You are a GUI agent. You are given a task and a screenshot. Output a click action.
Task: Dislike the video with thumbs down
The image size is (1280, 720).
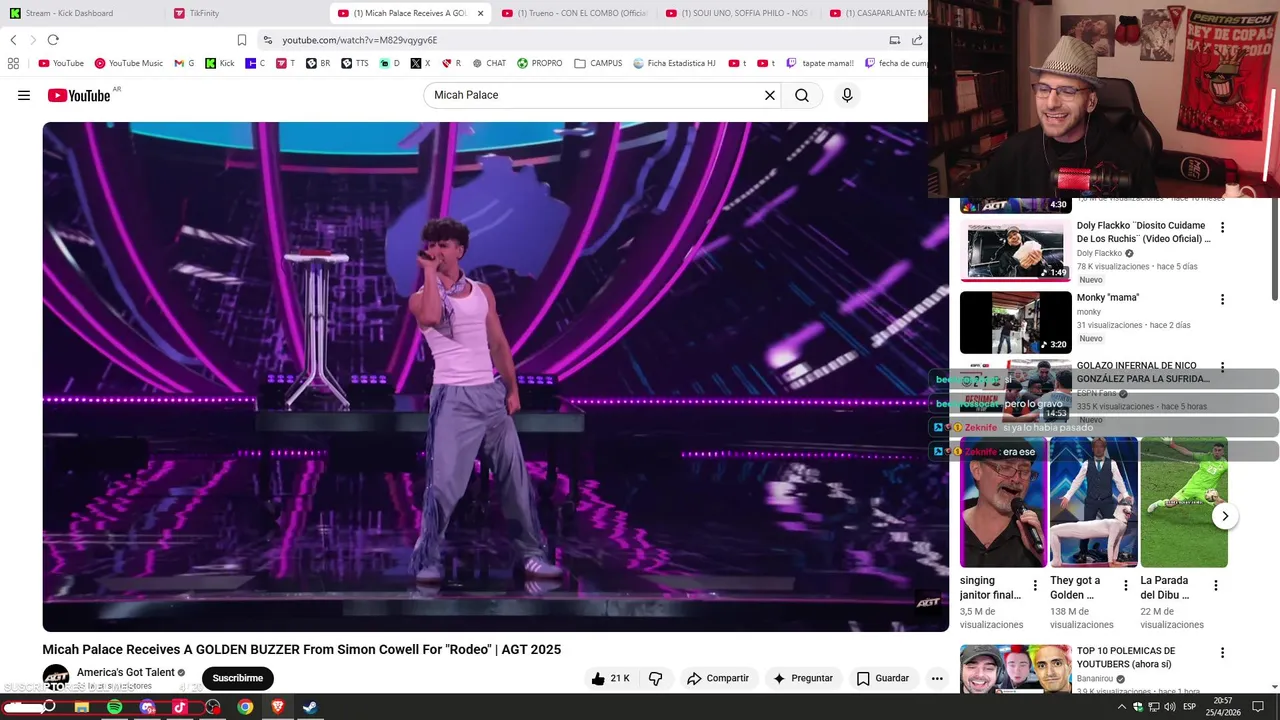(656, 678)
